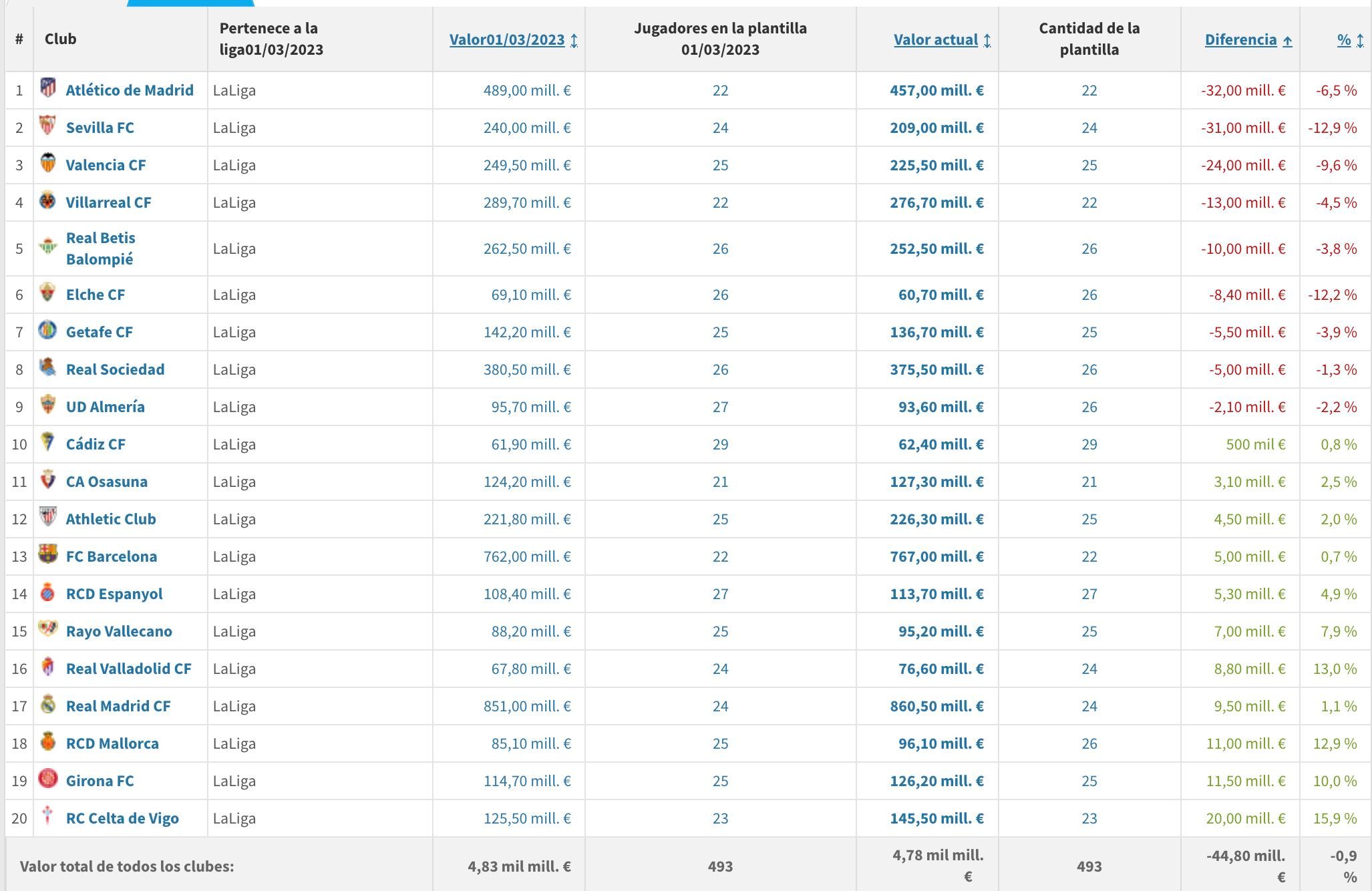Click the Real Betis crest icon
Screen dimensions: 1372x891
pos(47,246)
